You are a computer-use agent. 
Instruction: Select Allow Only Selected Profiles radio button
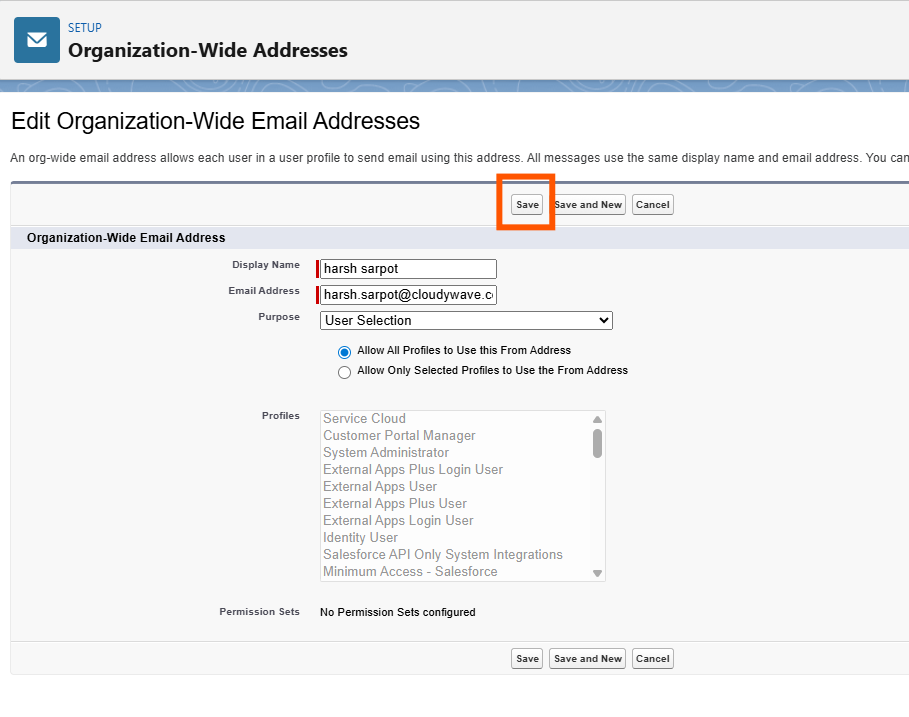pyautogui.click(x=345, y=372)
